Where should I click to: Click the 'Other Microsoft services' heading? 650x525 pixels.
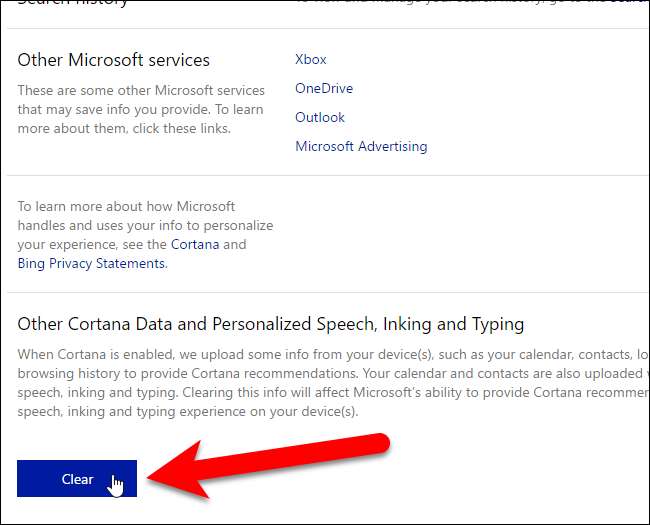(114, 61)
